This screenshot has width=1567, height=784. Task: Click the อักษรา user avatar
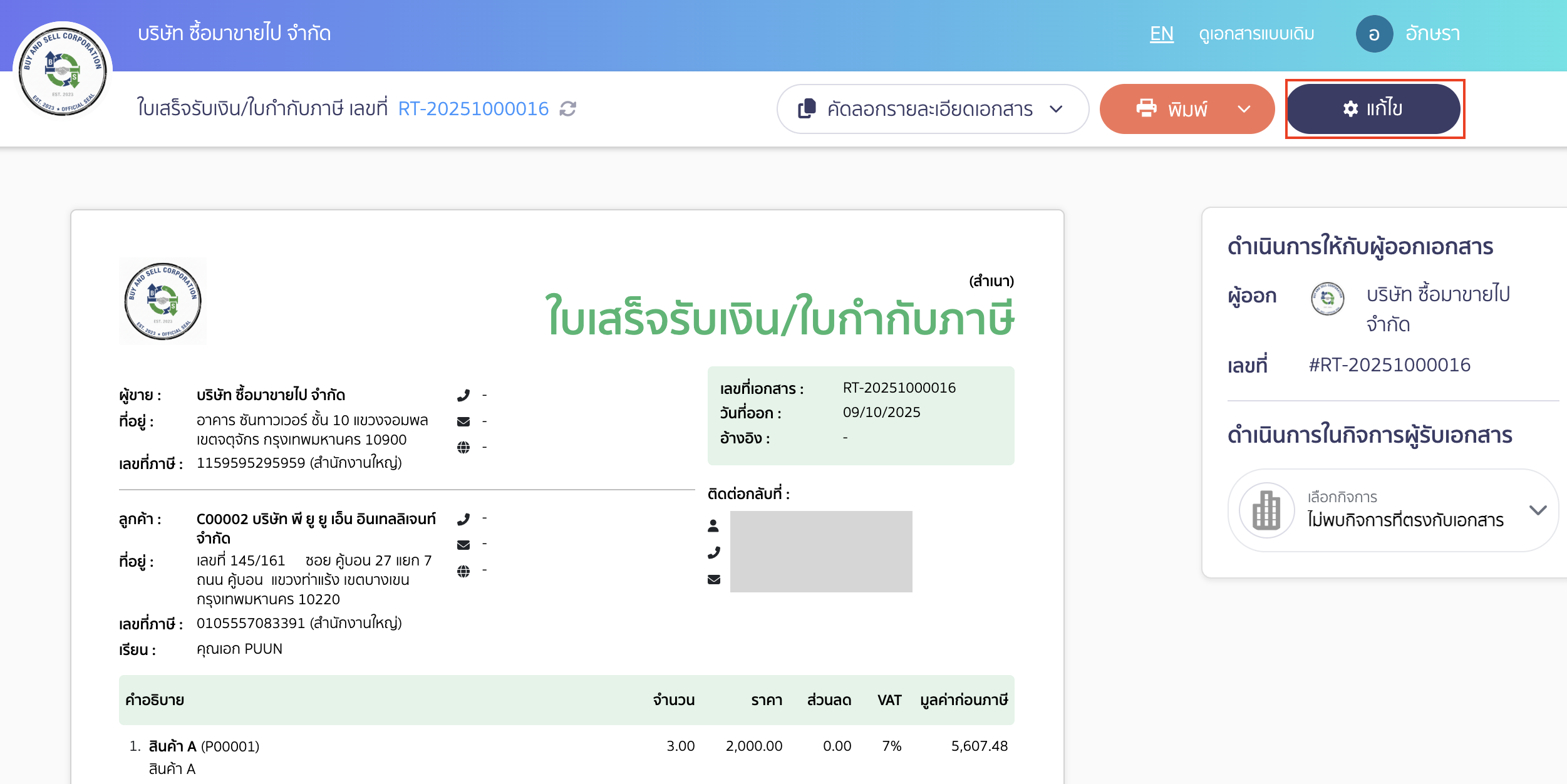1374,33
